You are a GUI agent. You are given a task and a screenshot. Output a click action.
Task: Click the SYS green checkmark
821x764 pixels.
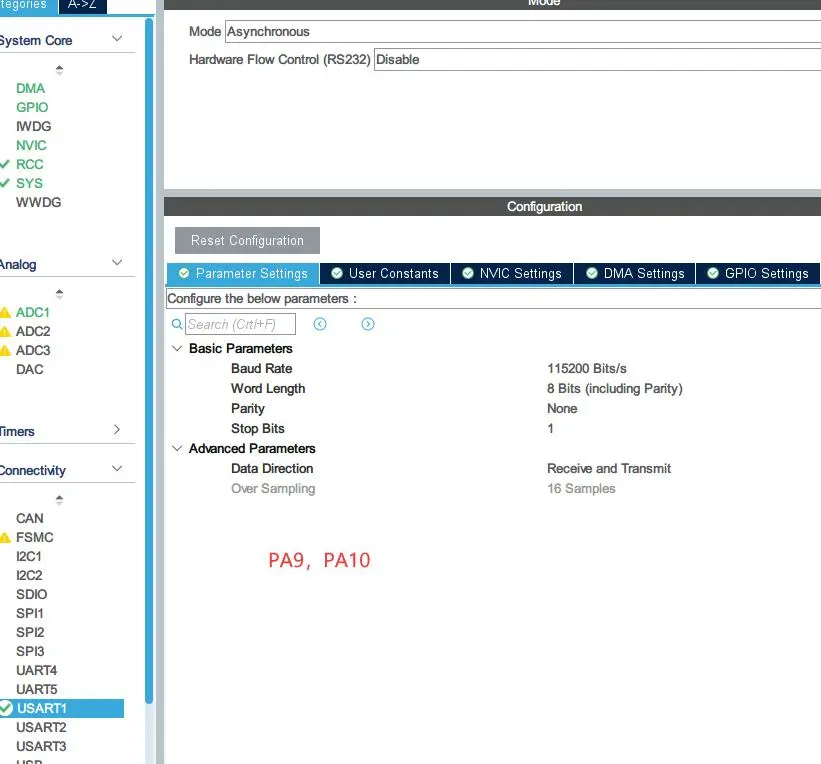(x=6, y=183)
